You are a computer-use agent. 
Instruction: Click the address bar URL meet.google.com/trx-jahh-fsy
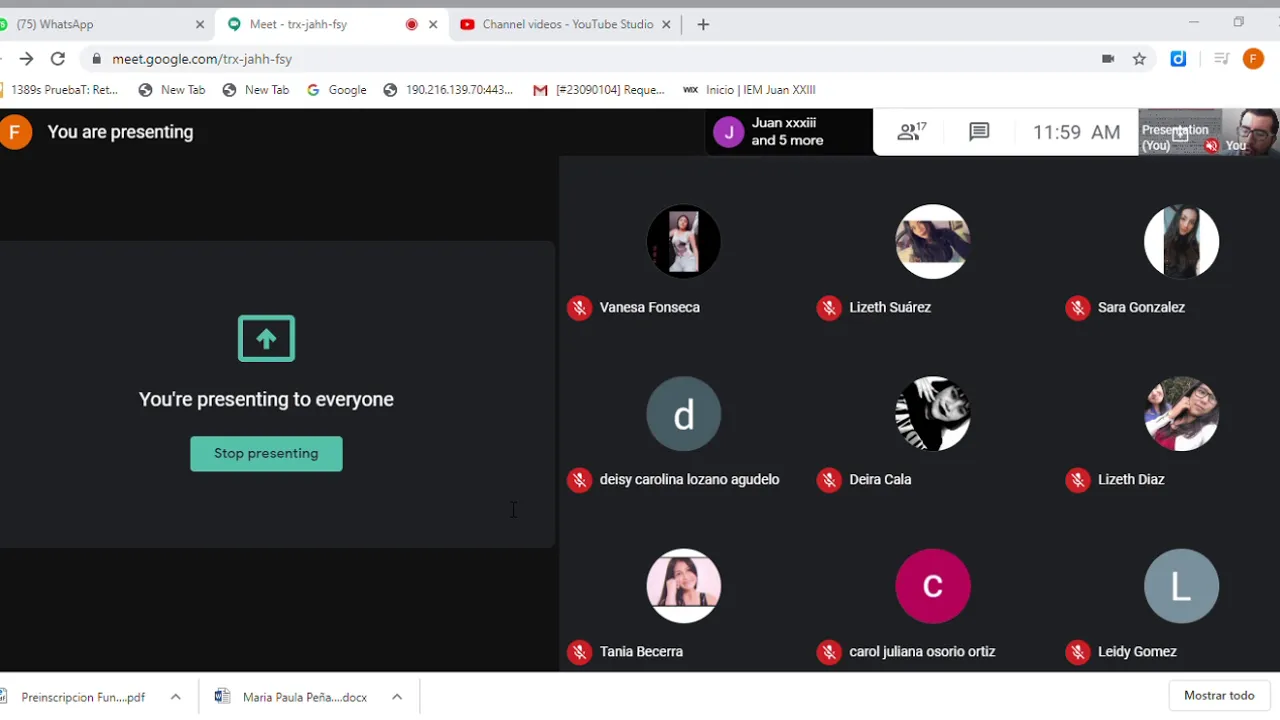coord(202,59)
